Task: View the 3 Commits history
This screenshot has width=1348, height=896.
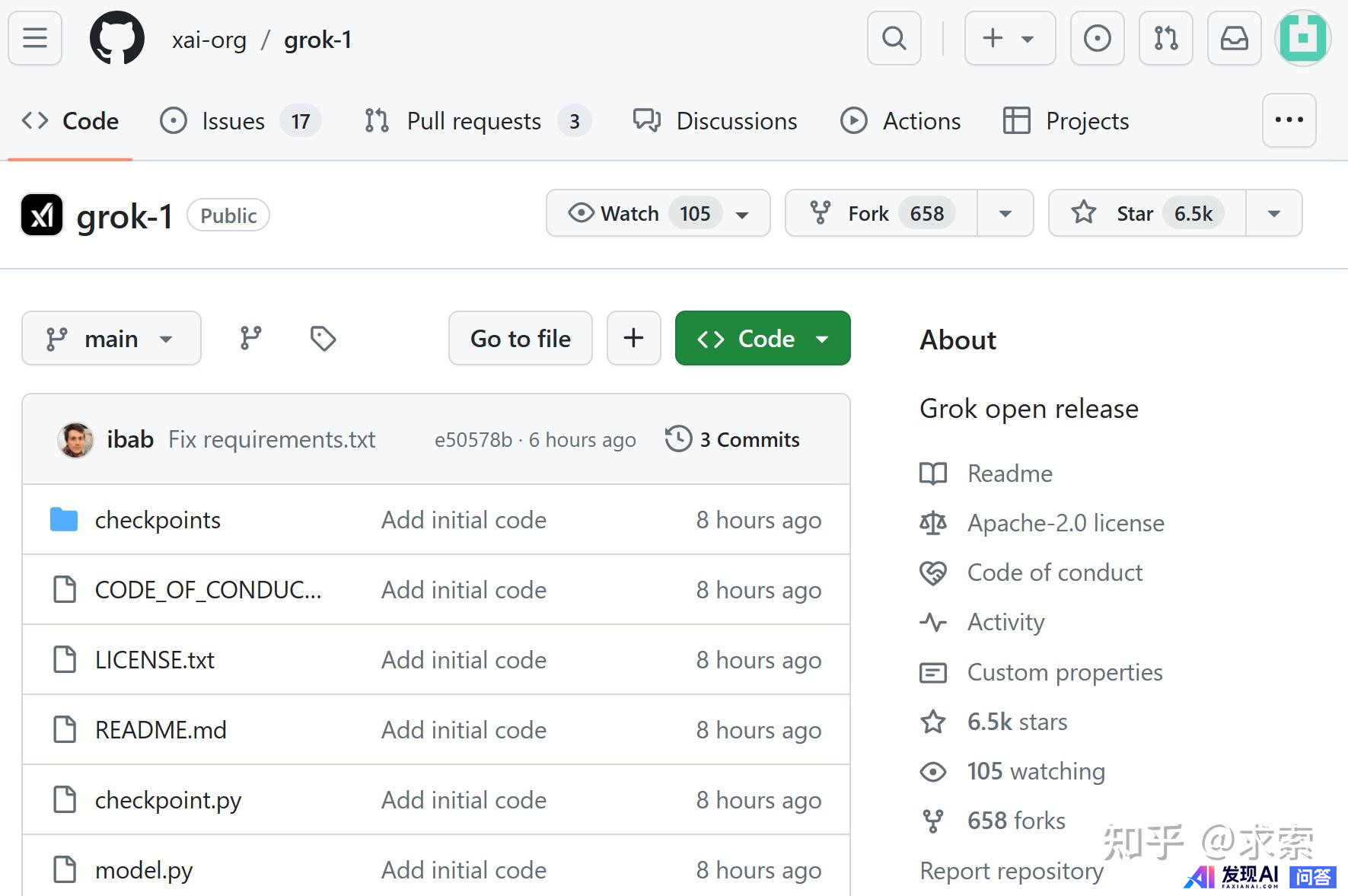Action: [x=732, y=439]
